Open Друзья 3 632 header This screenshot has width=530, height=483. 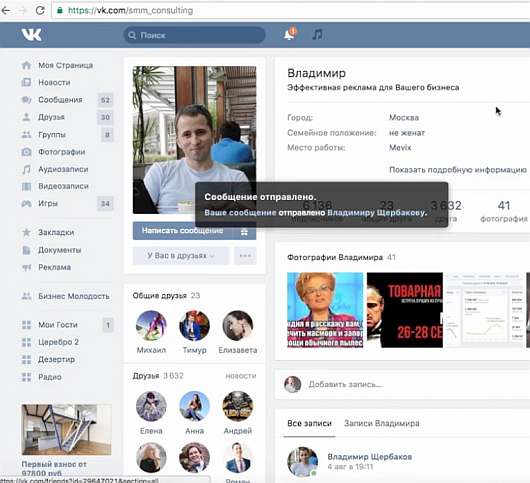(x=158, y=376)
